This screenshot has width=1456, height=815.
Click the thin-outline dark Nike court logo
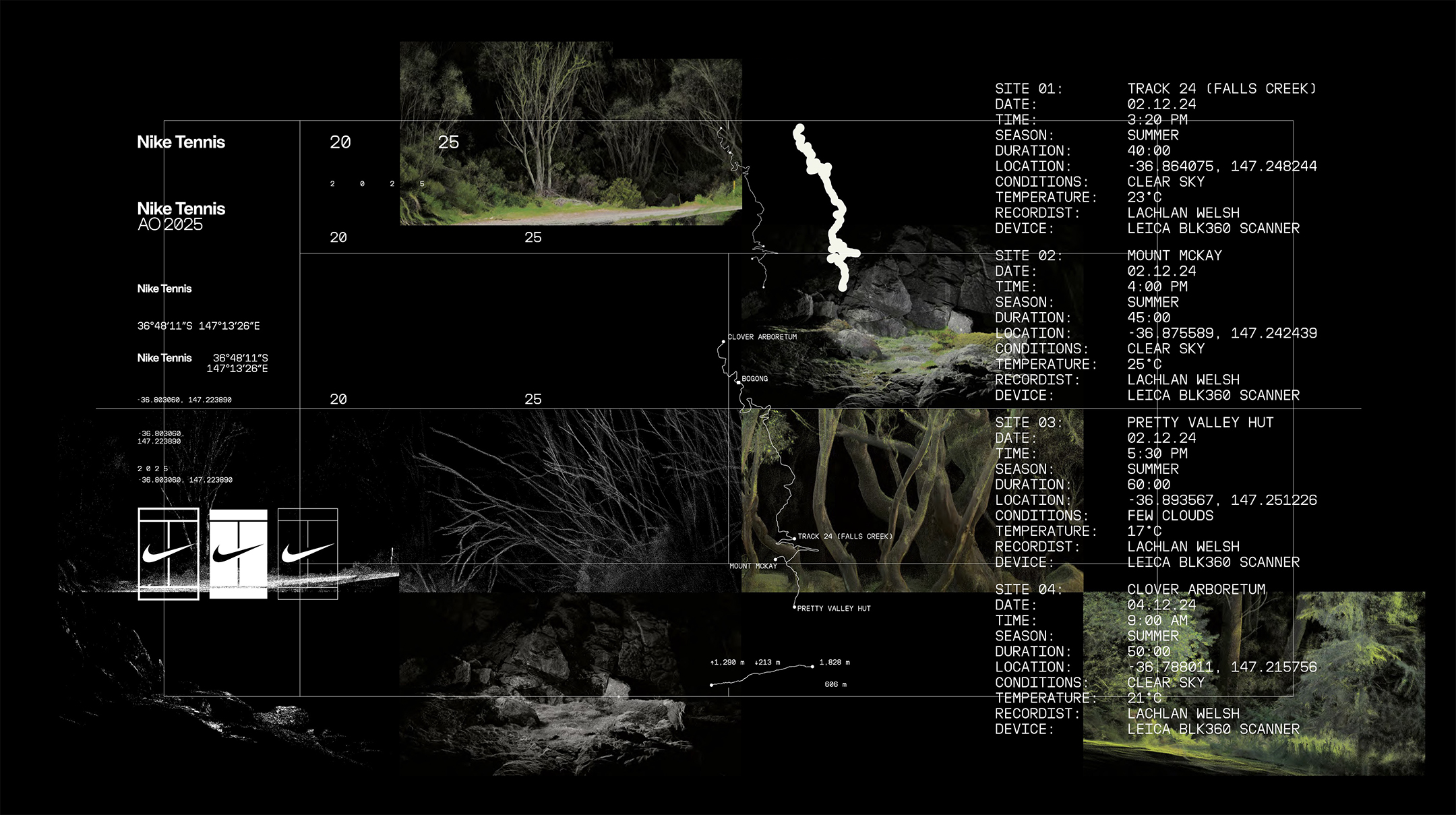click(x=307, y=553)
